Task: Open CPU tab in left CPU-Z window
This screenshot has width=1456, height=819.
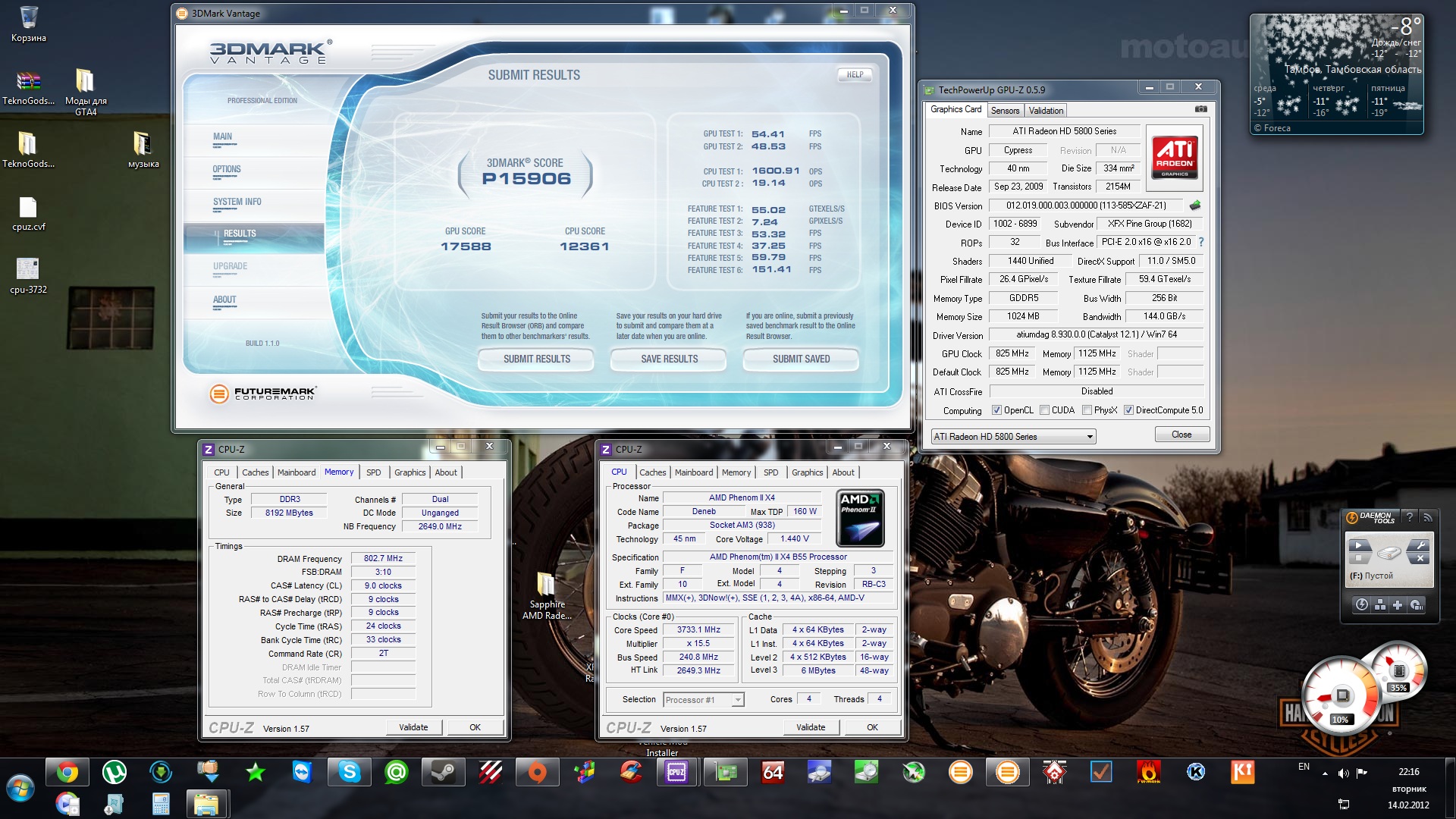Action: tap(221, 472)
